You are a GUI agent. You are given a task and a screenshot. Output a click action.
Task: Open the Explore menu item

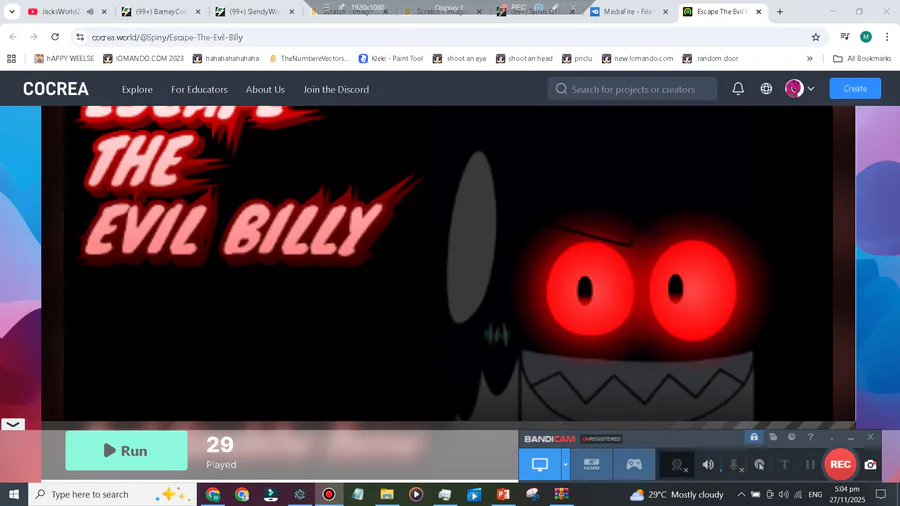coord(137,89)
